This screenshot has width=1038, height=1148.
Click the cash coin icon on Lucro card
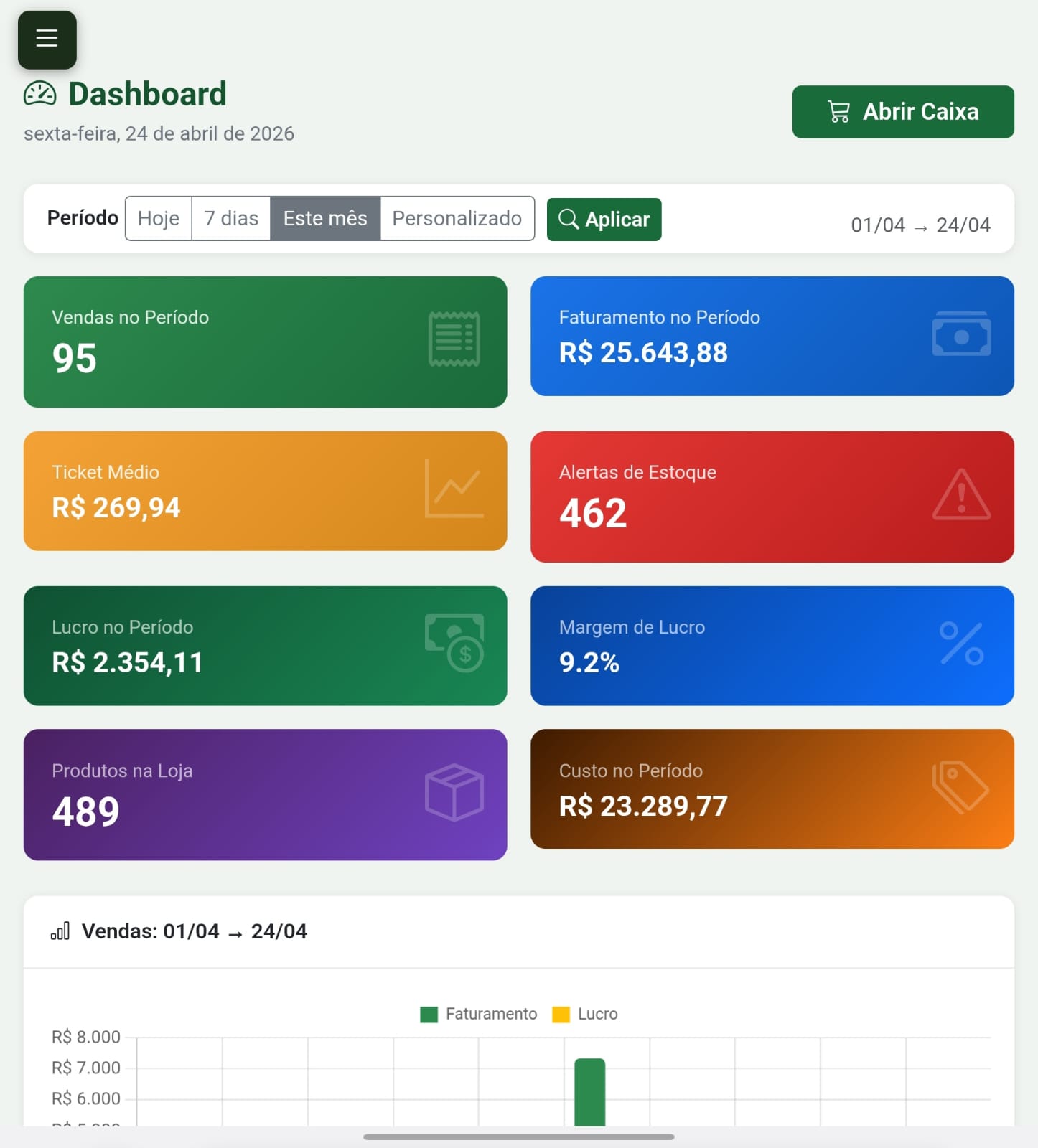point(454,643)
